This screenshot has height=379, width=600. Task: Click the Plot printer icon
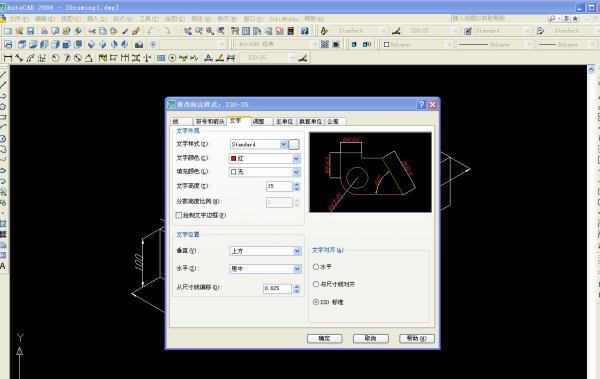click(44, 31)
